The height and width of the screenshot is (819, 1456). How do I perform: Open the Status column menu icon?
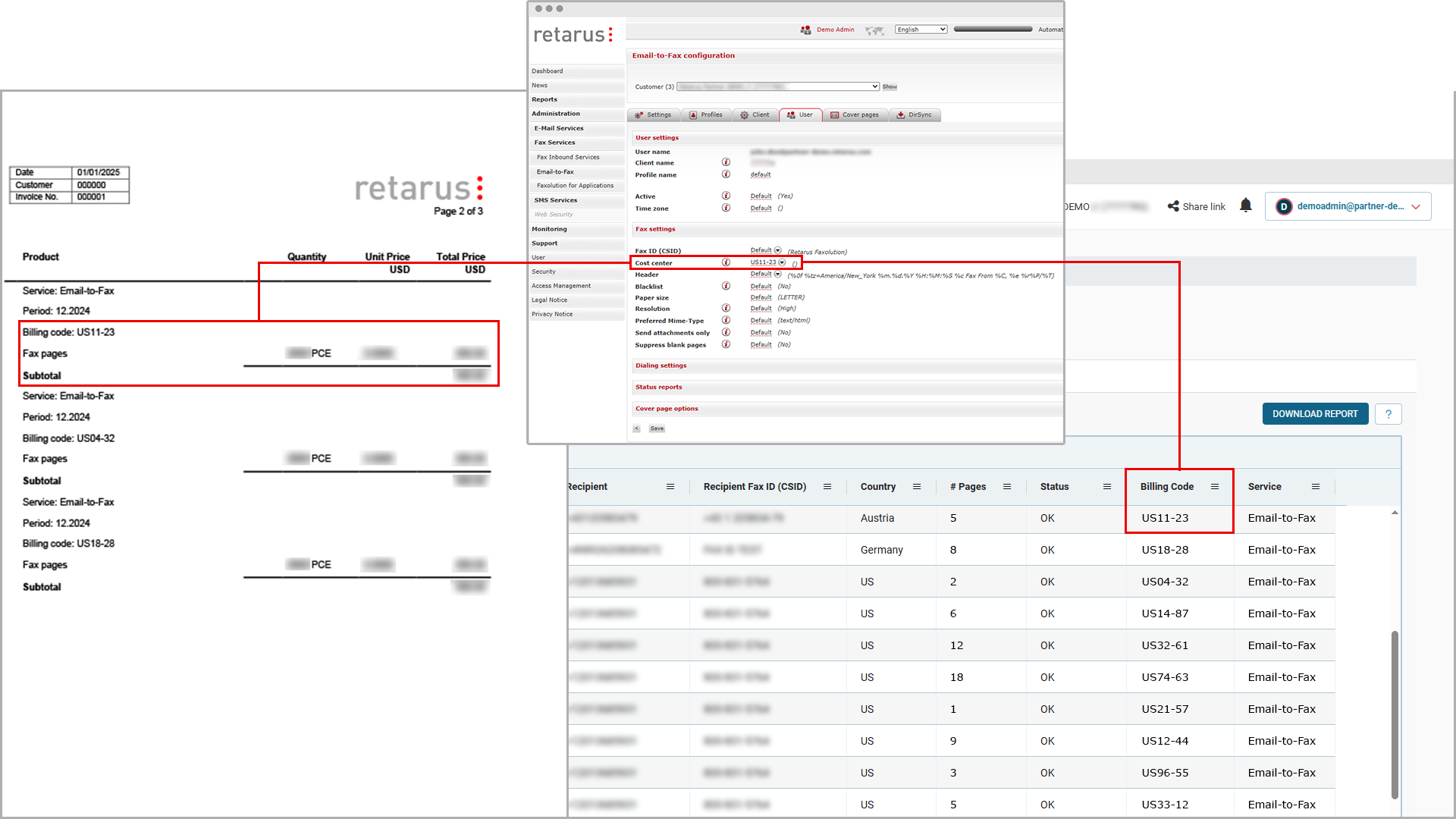[x=1107, y=487]
